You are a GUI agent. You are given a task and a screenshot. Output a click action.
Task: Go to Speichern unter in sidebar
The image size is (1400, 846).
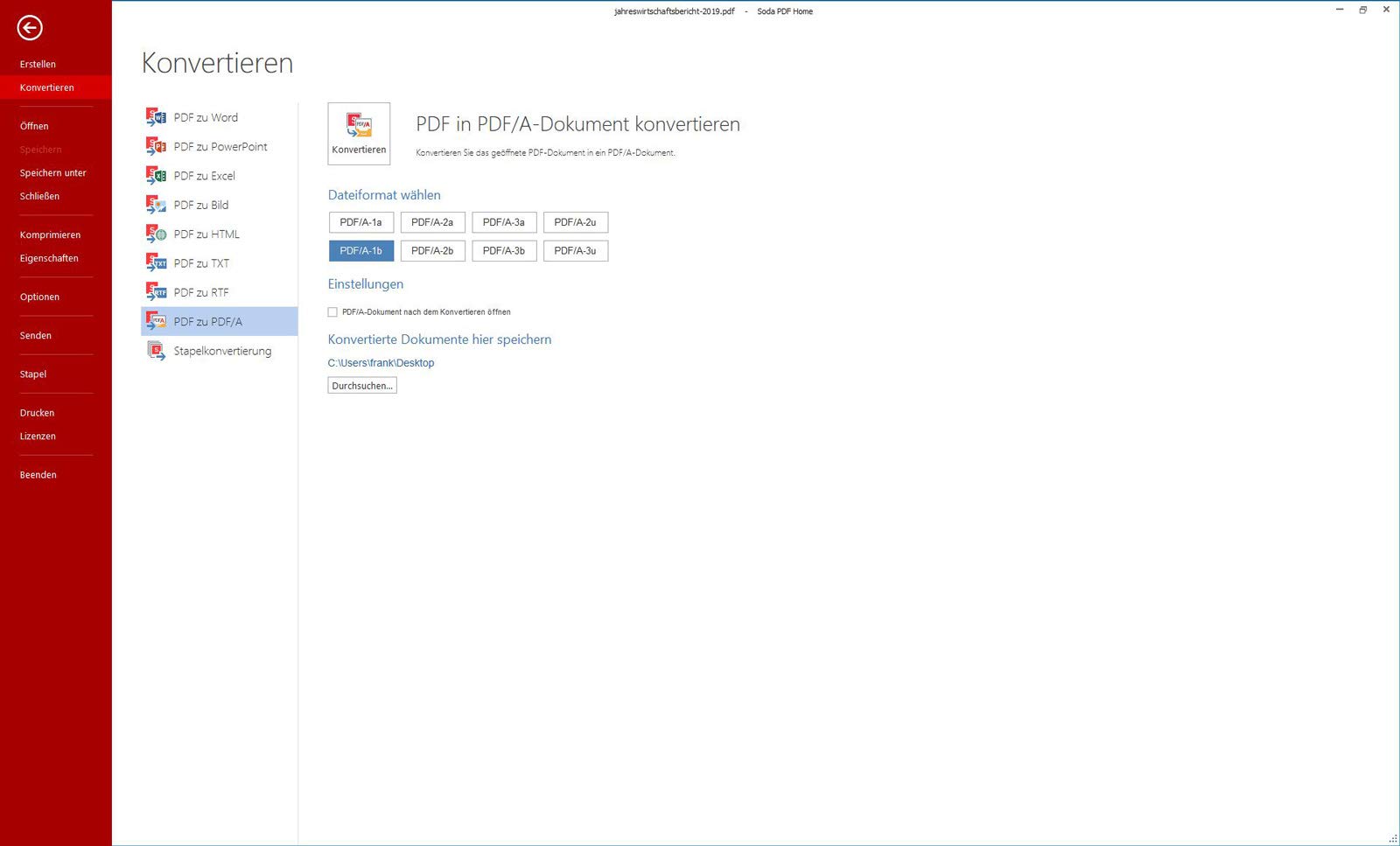53,173
